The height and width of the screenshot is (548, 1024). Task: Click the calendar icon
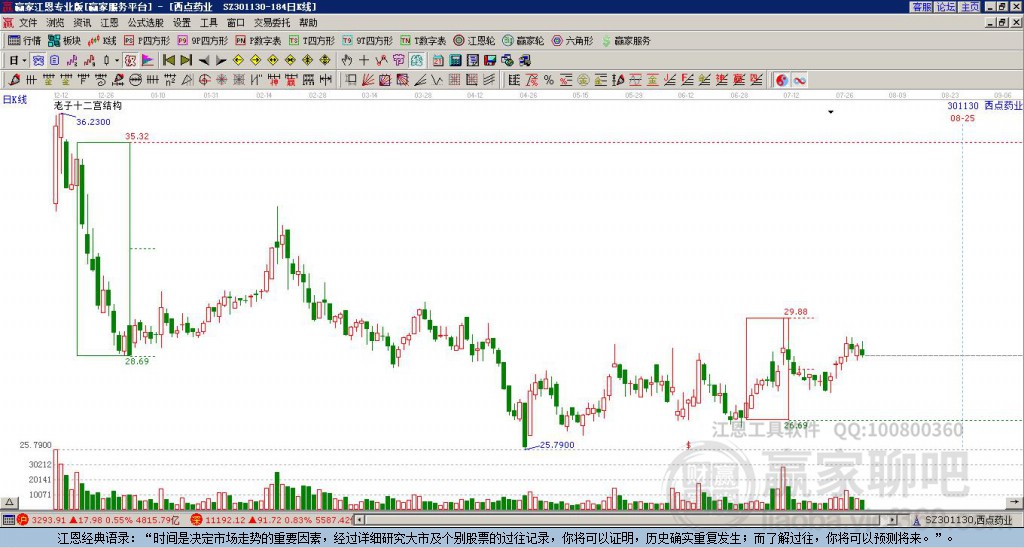tap(438, 61)
